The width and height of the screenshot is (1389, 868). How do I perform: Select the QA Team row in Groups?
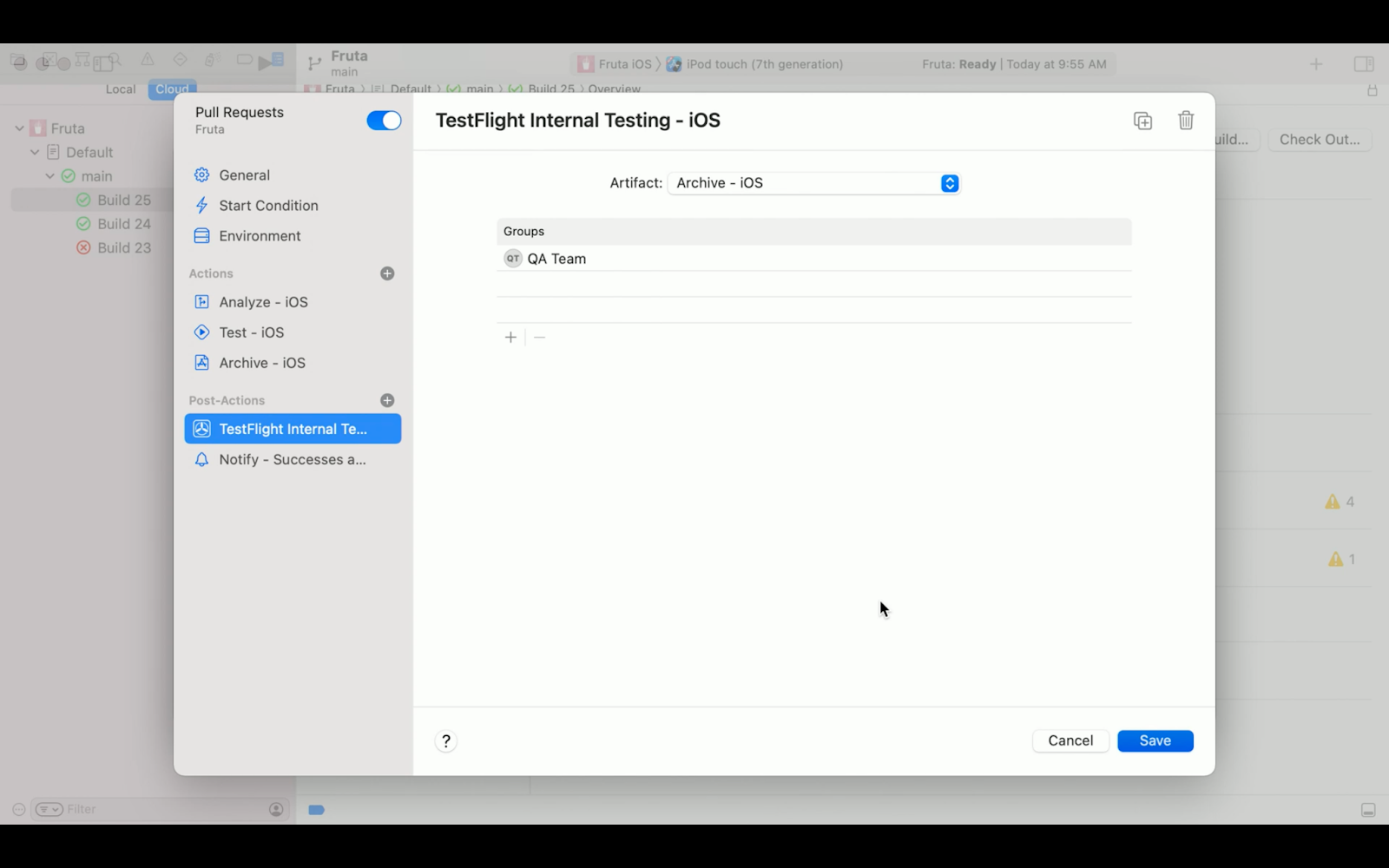pos(814,259)
